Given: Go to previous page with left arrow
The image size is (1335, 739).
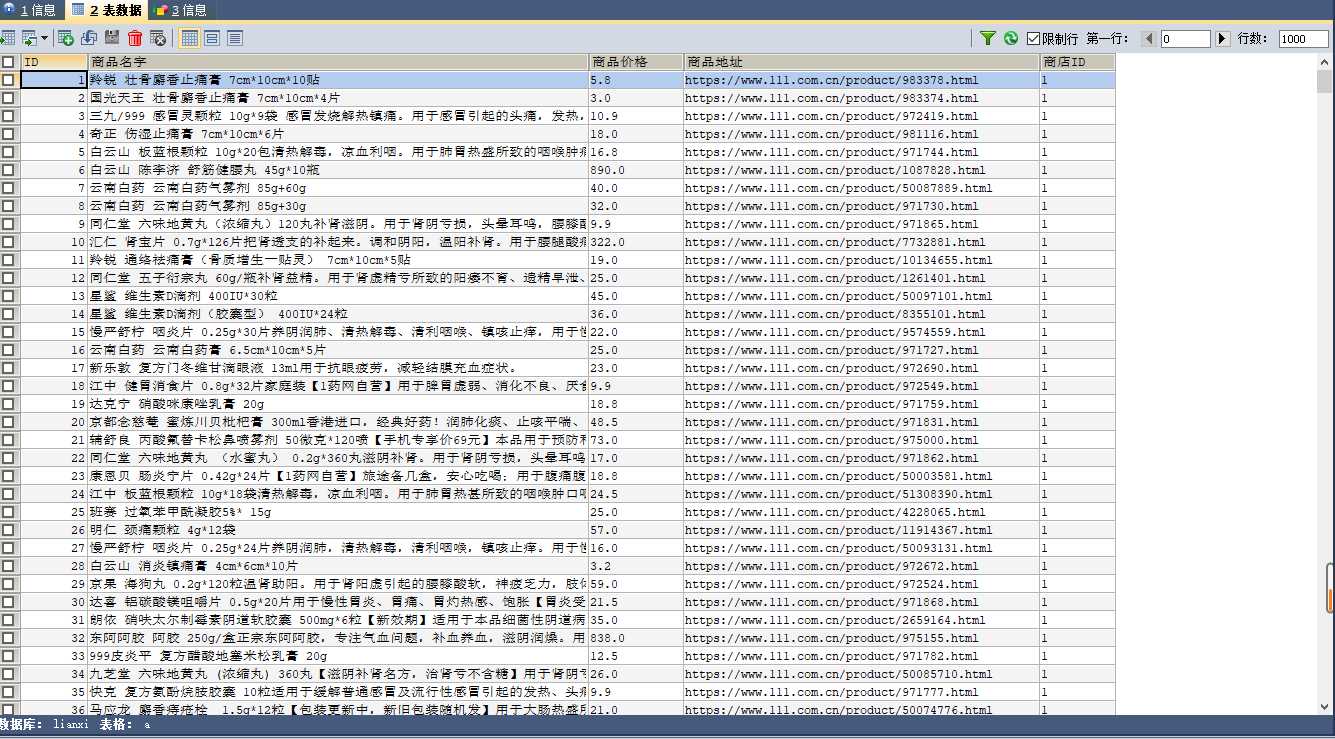Looking at the screenshot, I should click(x=1148, y=38).
